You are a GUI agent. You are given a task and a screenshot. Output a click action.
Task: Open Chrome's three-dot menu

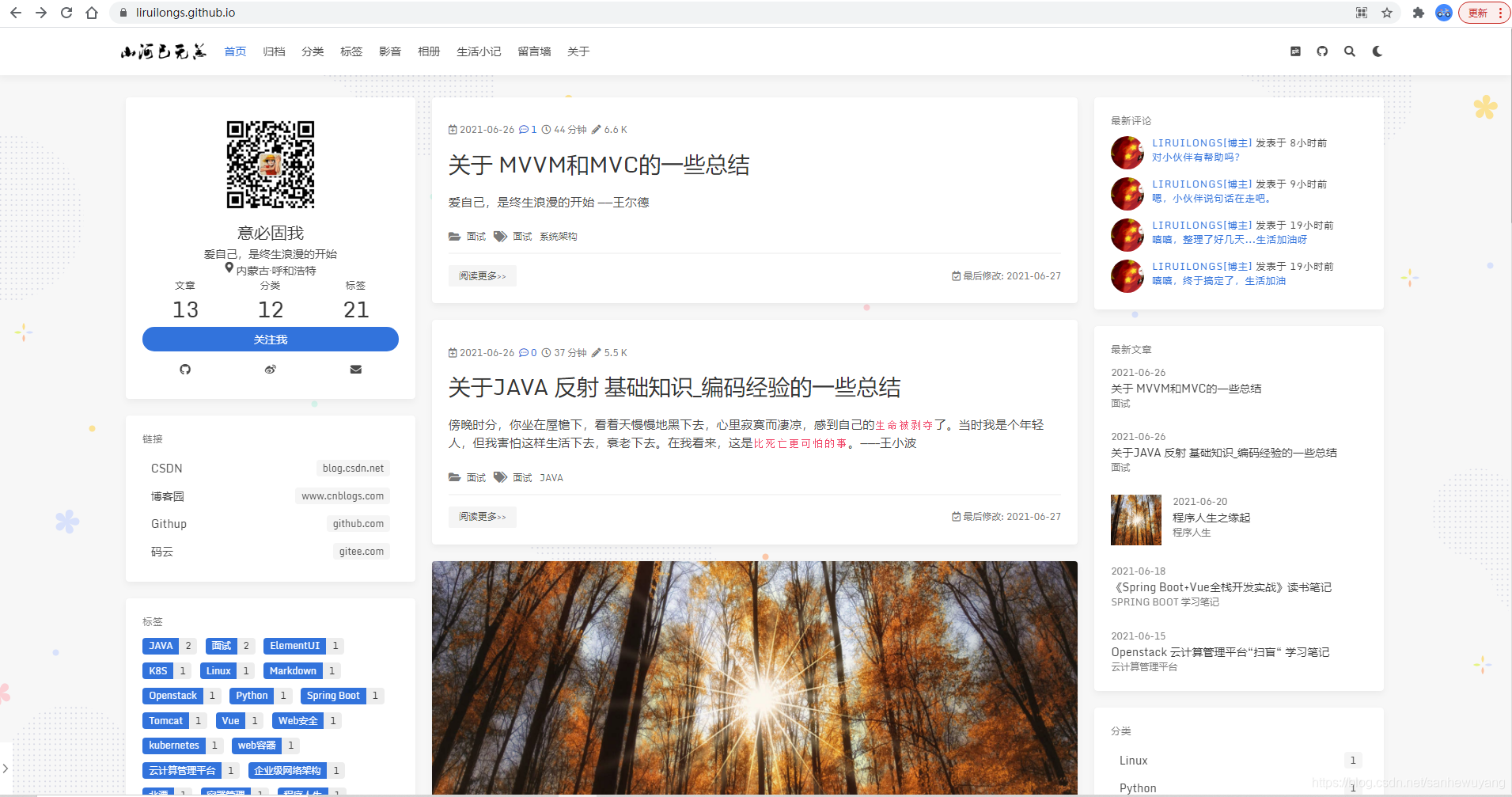[x=1503, y=13]
